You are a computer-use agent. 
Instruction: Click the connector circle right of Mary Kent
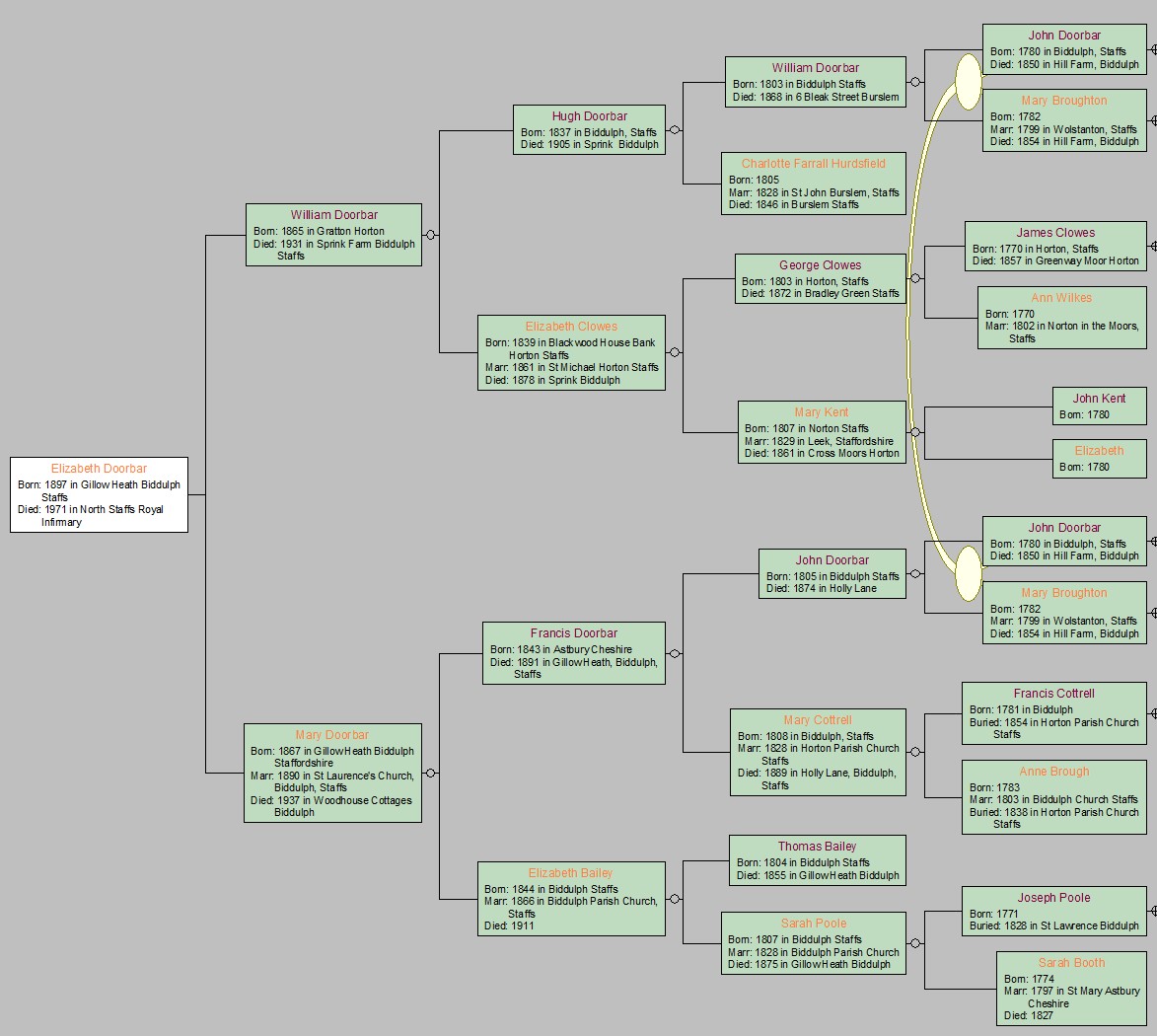[915, 432]
